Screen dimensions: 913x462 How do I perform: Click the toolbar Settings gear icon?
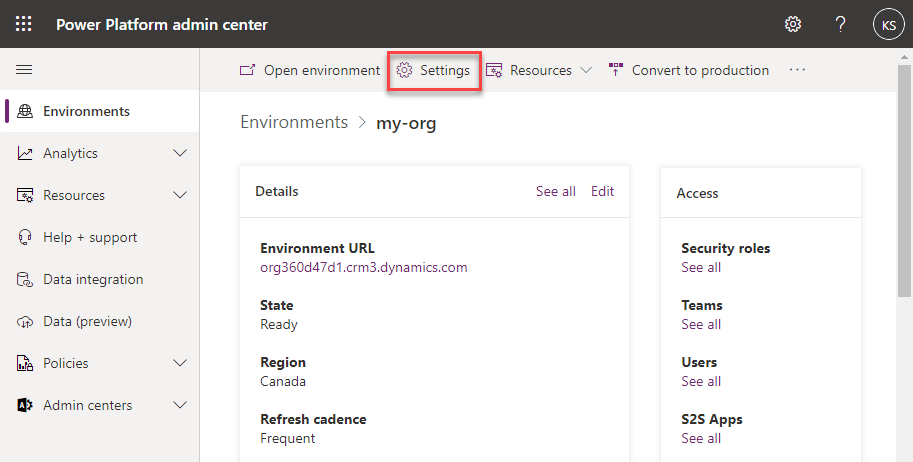point(404,70)
